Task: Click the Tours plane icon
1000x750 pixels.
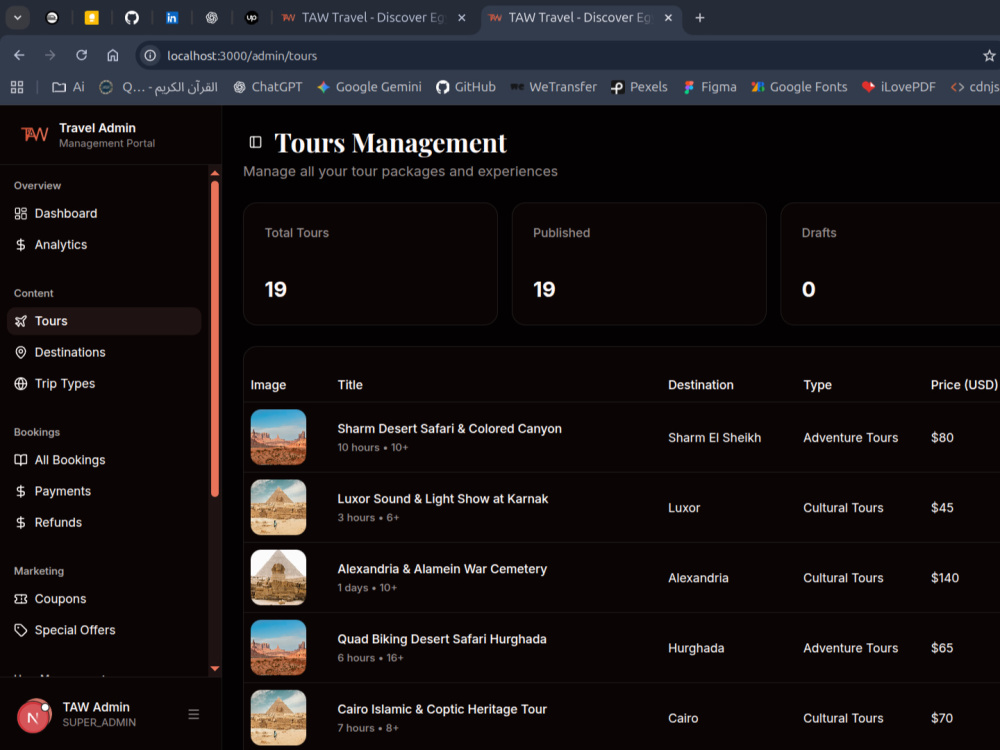Action: coord(20,321)
